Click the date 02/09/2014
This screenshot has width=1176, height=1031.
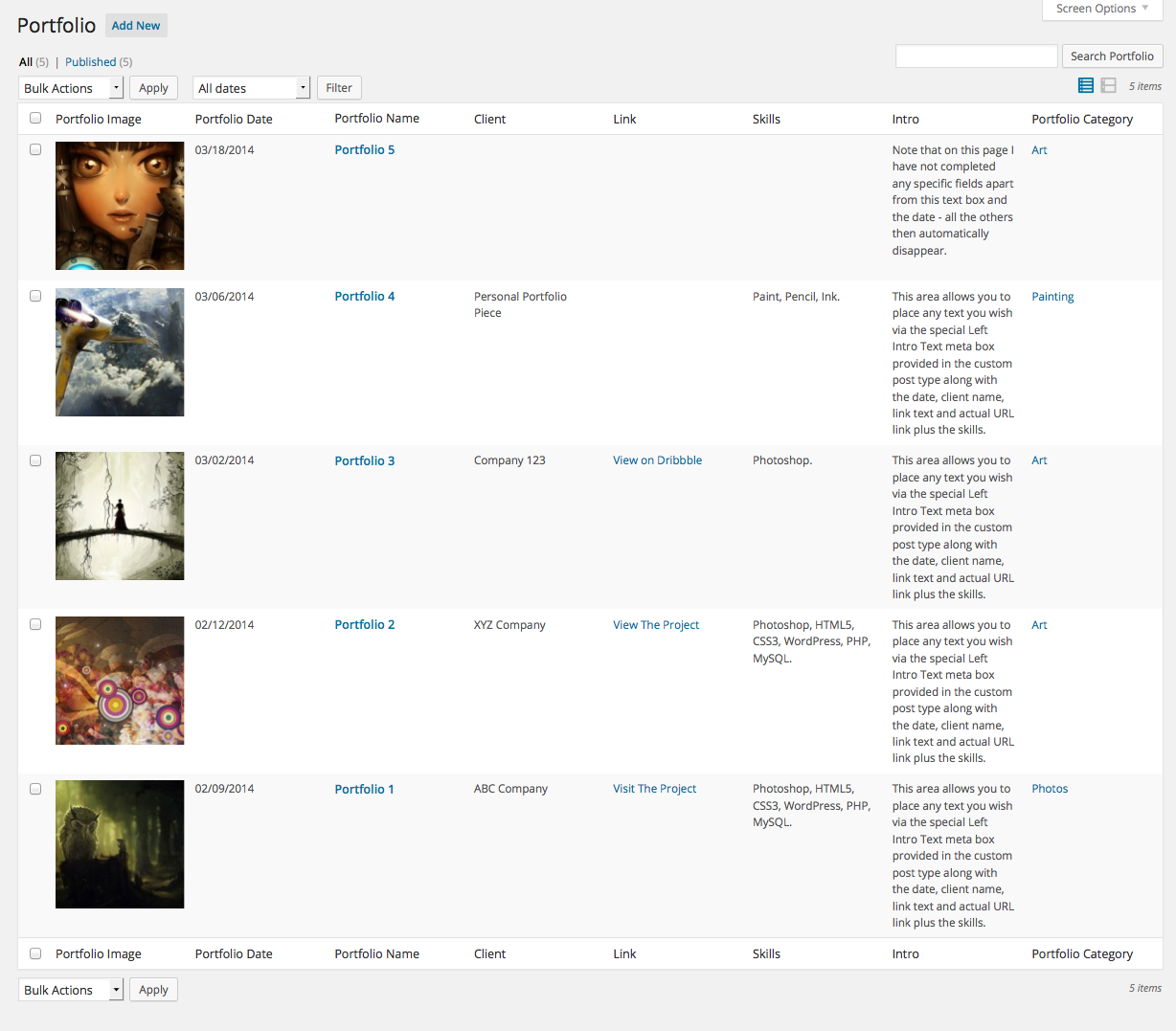[224, 789]
